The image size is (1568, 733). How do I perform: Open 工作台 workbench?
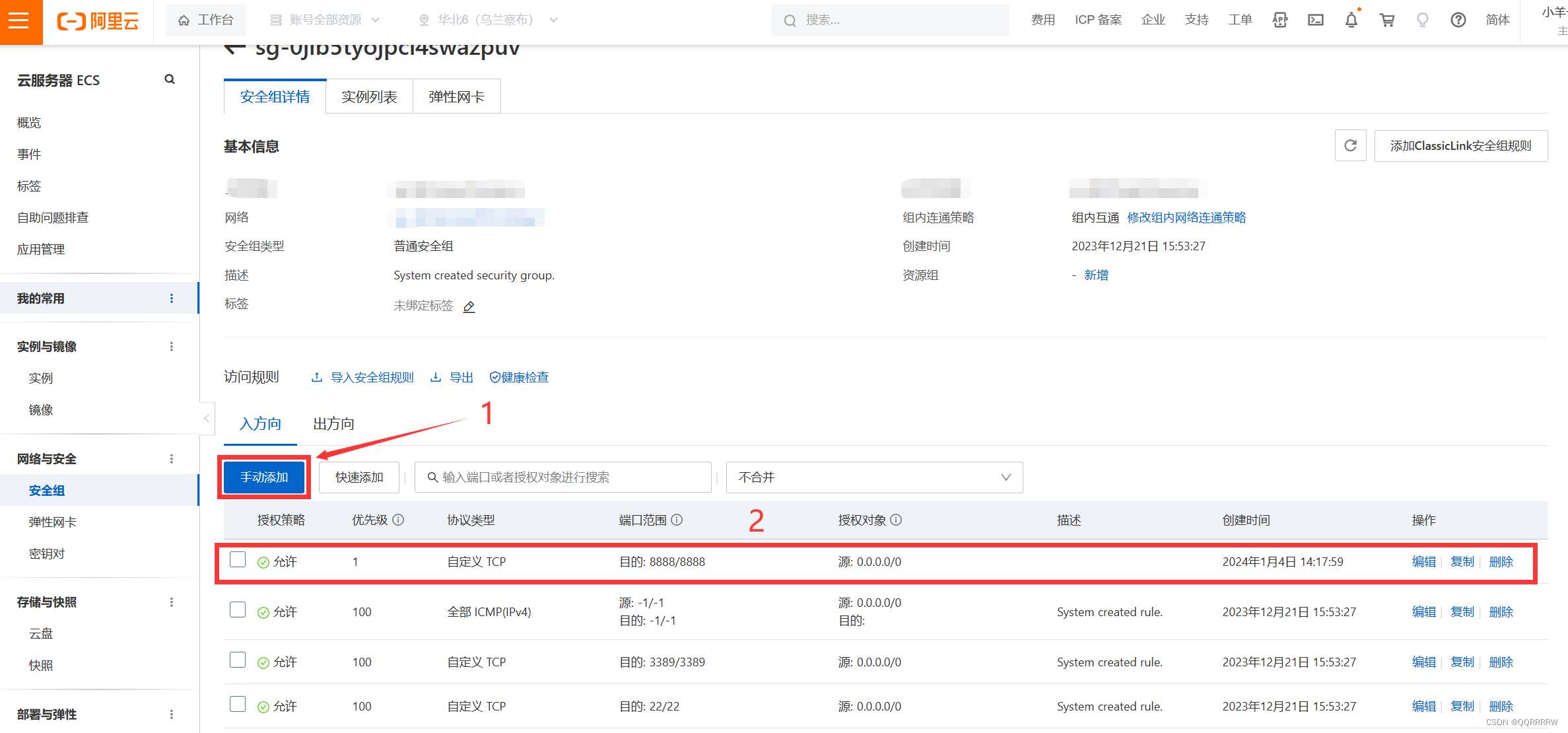click(x=205, y=20)
